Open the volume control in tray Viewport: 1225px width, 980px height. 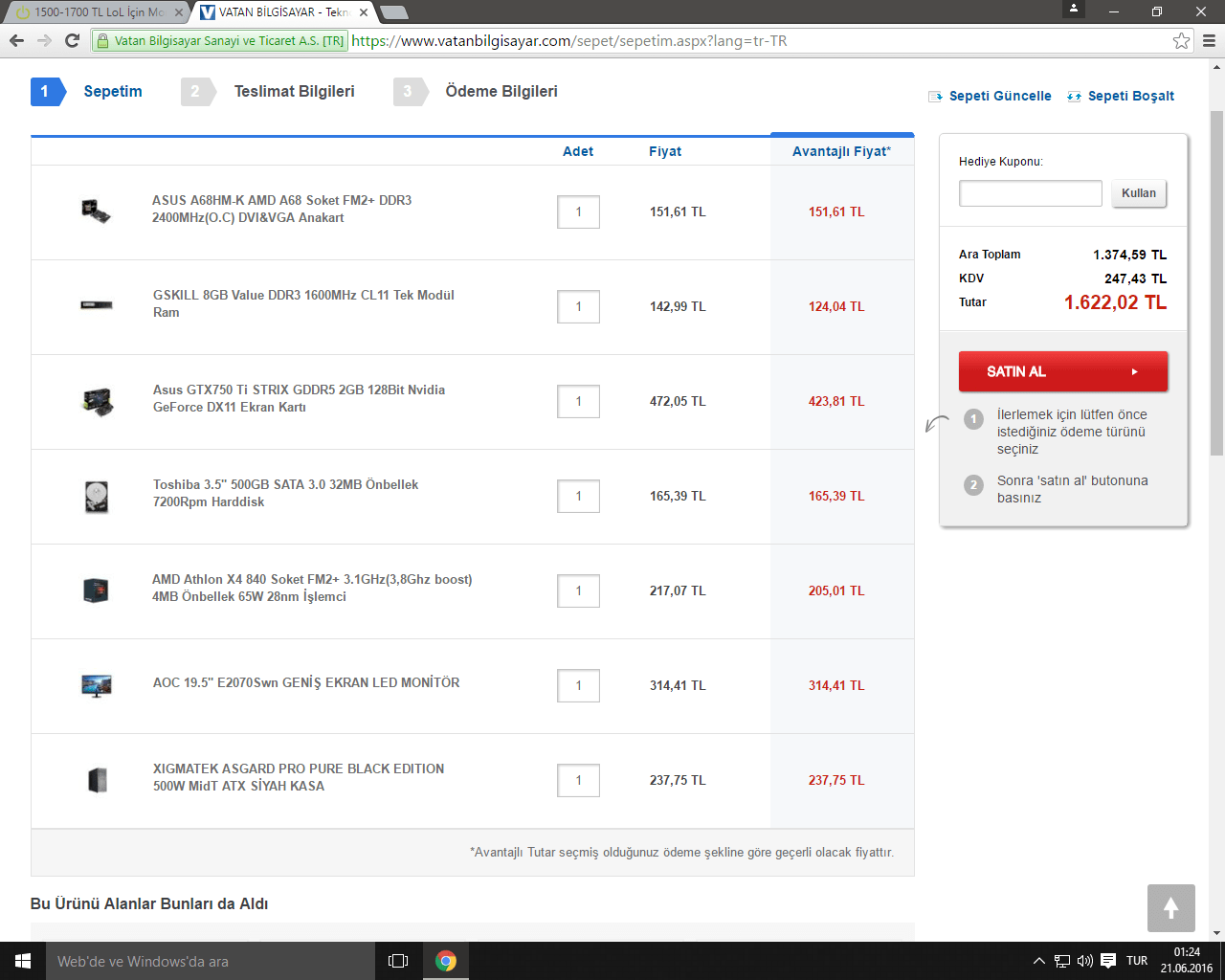click(1084, 961)
